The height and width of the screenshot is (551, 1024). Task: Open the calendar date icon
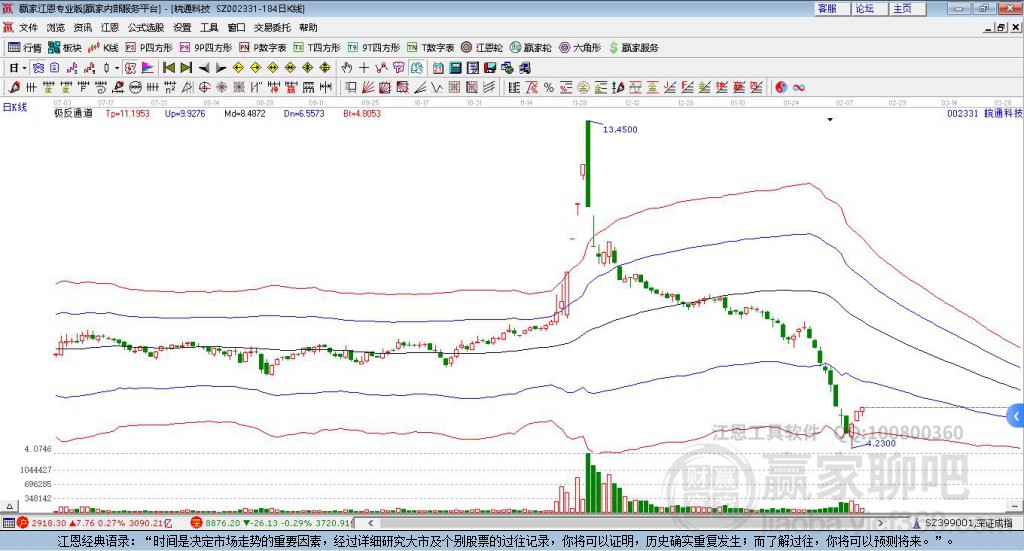click(x=438, y=68)
